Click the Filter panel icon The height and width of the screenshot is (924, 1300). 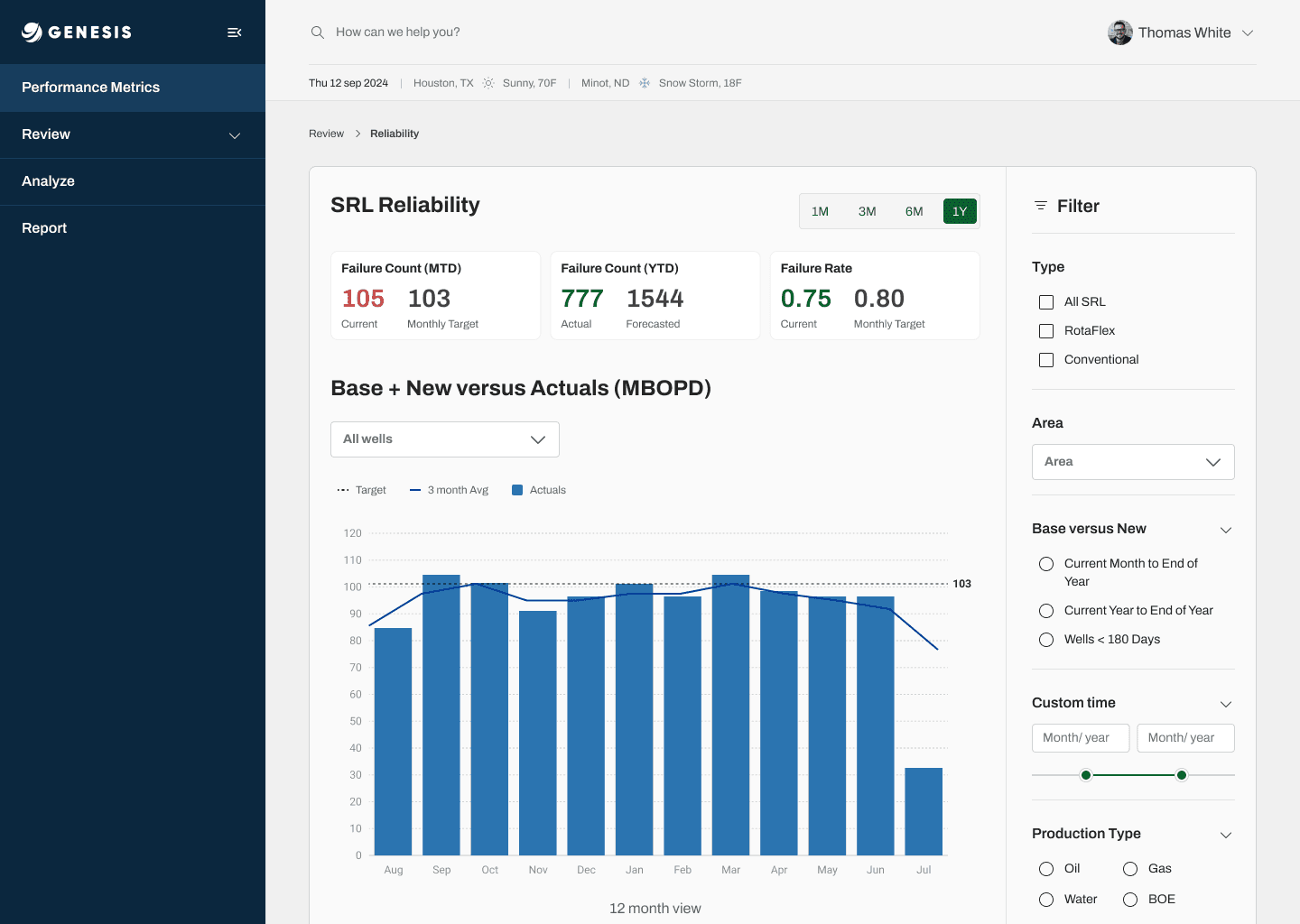1041,206
